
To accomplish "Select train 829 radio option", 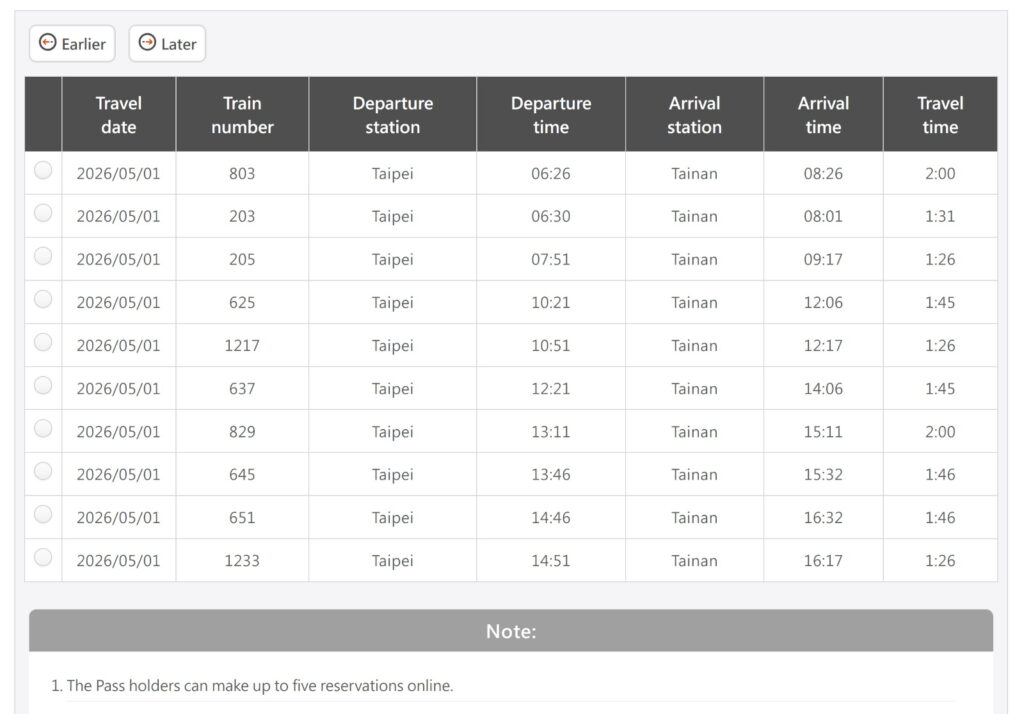I will [x=43, y=428].
